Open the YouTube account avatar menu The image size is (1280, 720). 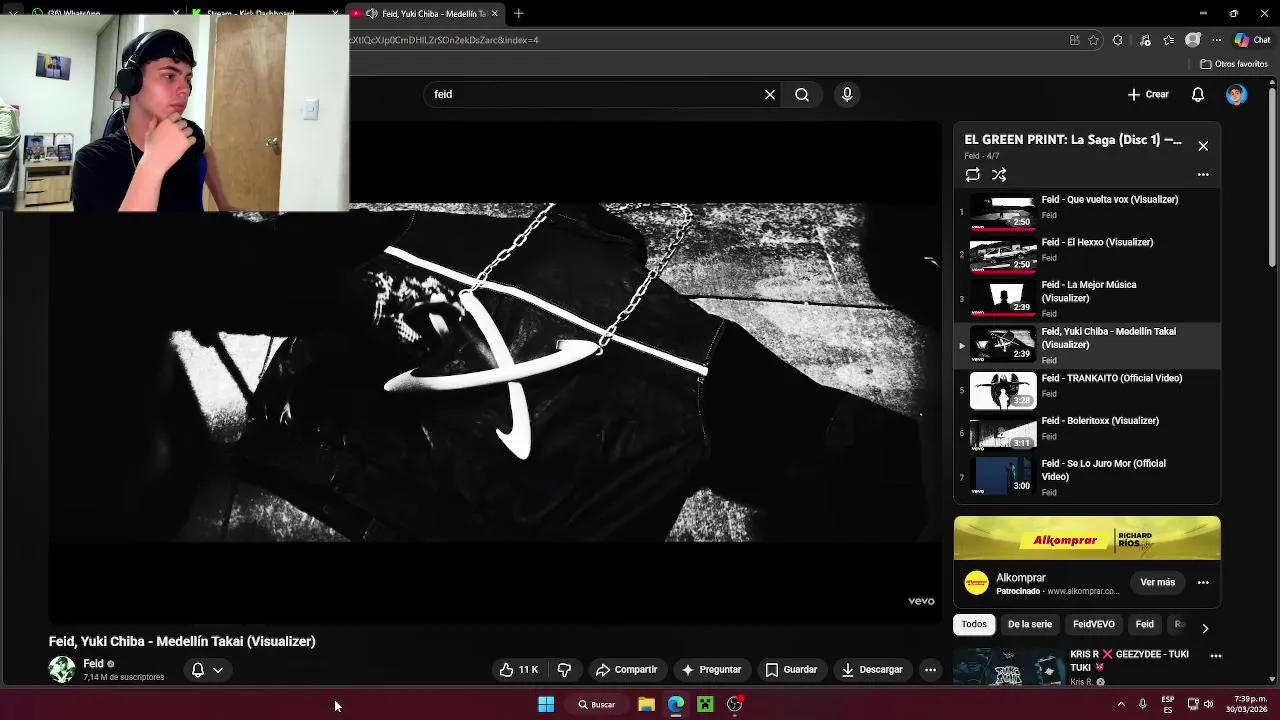(x=1237, y=94)
